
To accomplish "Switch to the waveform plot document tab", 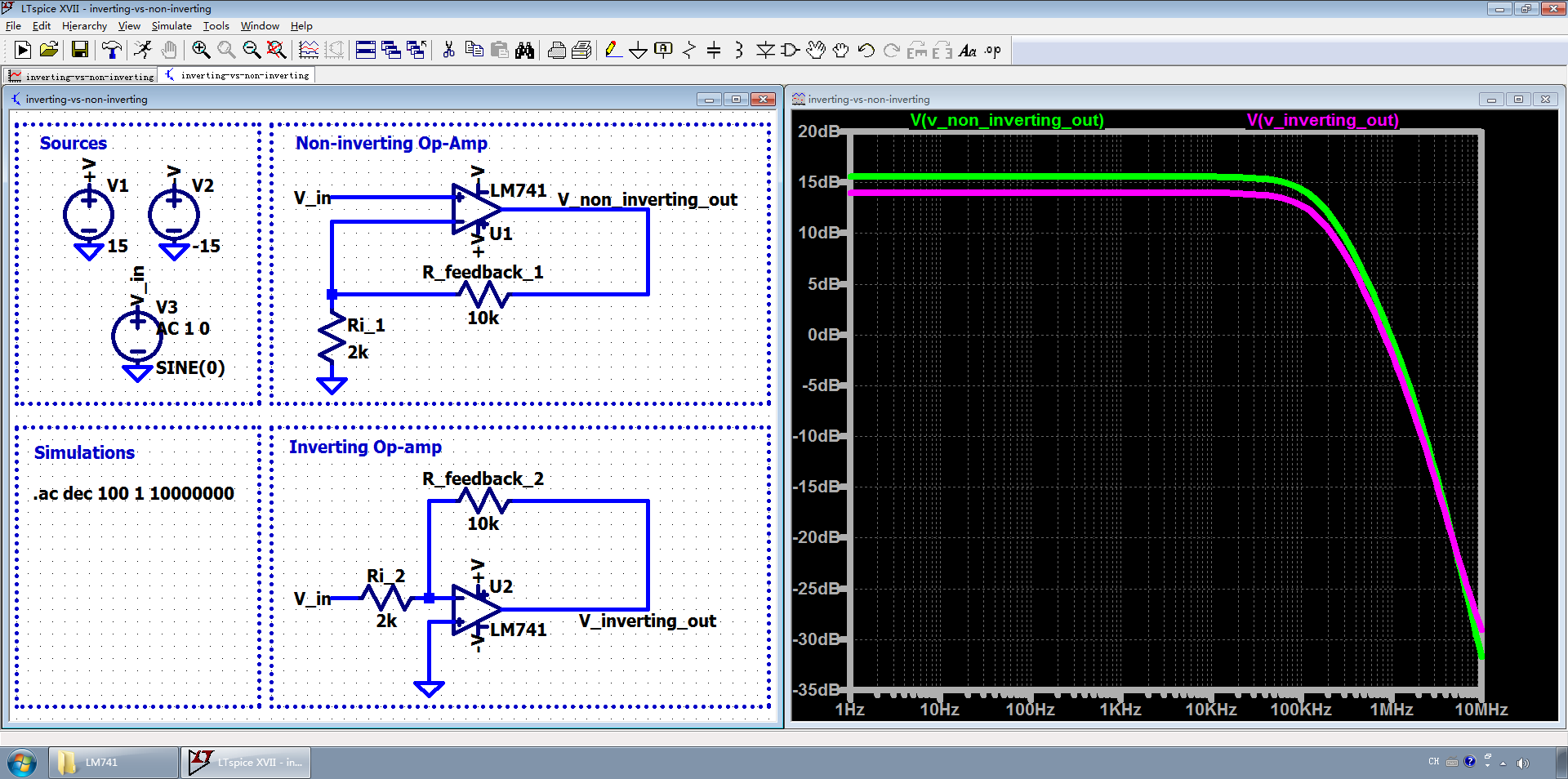I will (82, 76).
